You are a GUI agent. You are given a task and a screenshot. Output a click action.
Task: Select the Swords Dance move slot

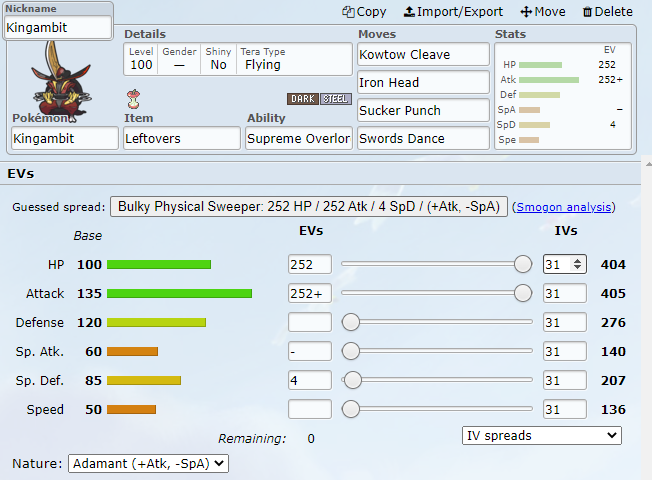tap(423, 138)
